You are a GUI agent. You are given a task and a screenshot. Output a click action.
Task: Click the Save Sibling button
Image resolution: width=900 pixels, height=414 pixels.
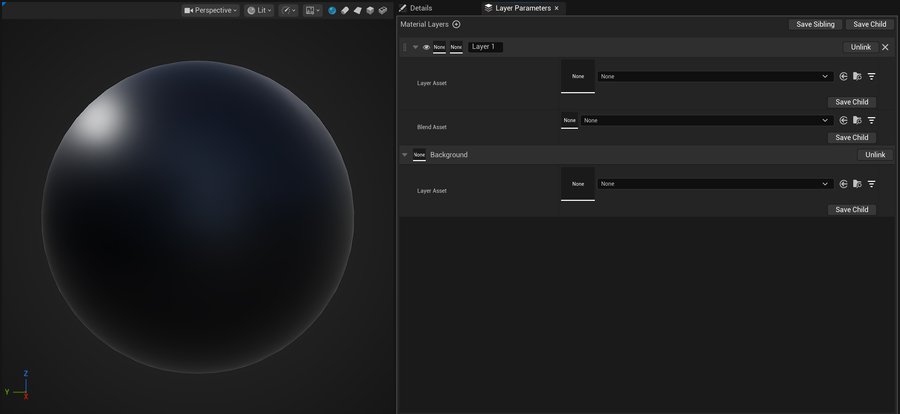click(x=815, y=24)
